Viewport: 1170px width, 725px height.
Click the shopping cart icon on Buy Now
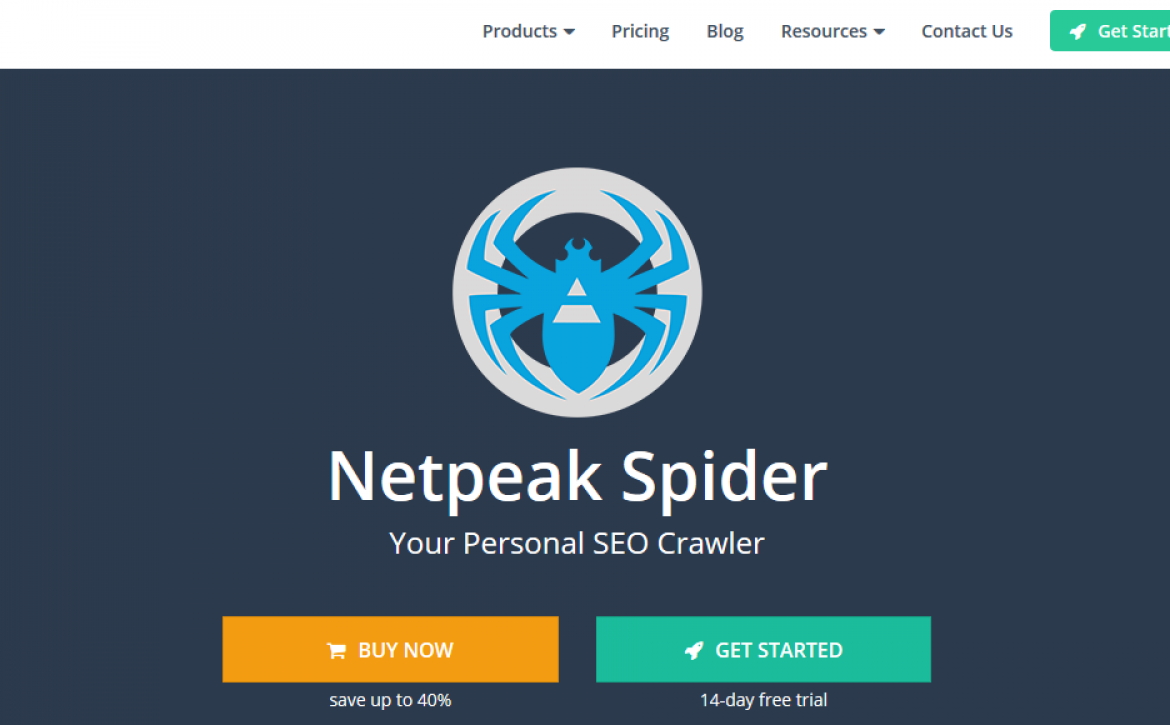(x=336, y=650)
